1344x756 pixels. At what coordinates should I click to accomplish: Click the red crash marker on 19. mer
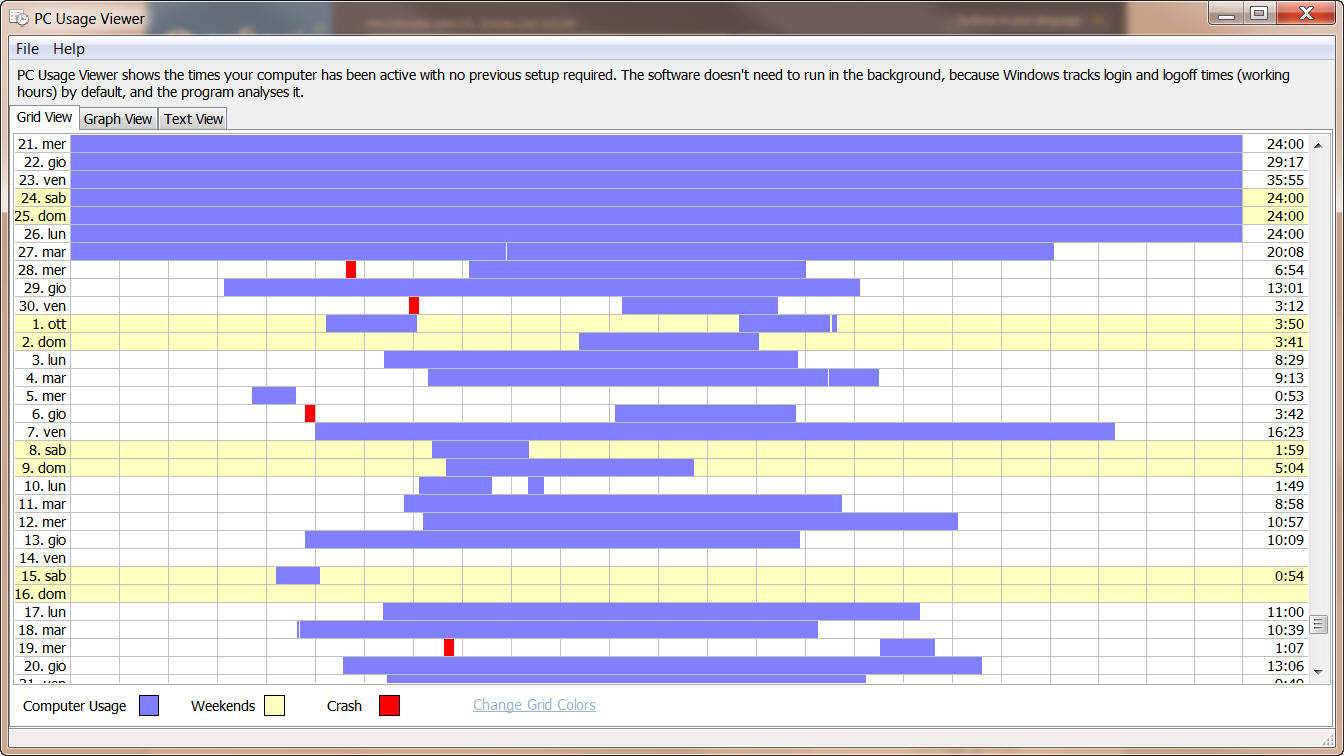tap(449, 648)
